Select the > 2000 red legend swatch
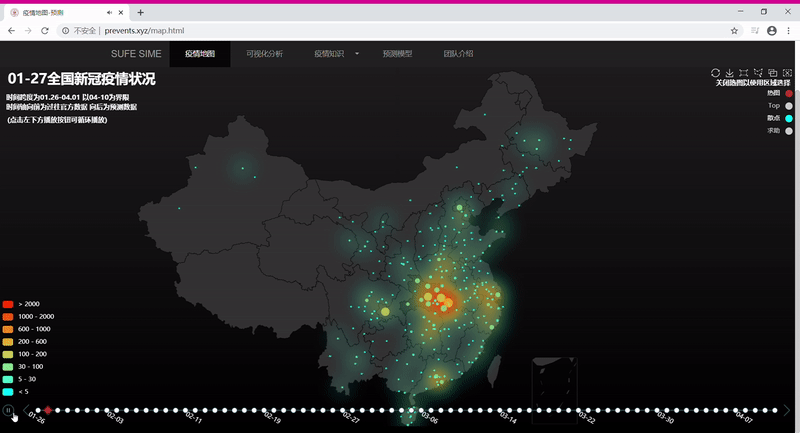 pos(8,303)
